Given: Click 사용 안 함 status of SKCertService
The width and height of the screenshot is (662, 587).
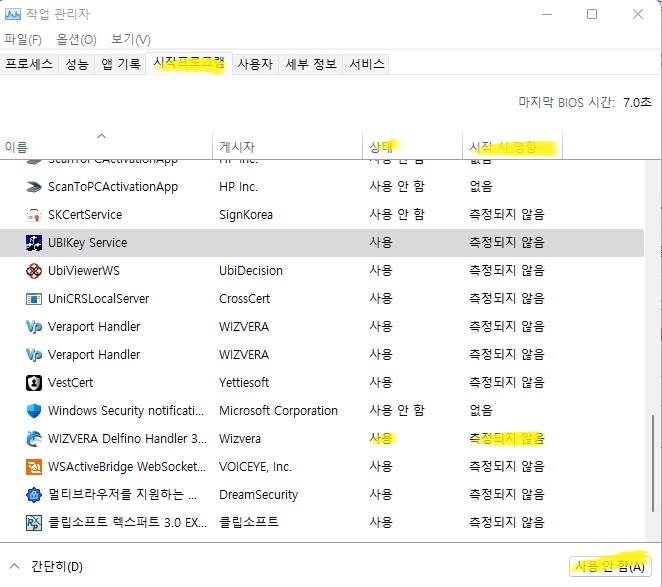Looking at the screenshot, I should [397, 215].
